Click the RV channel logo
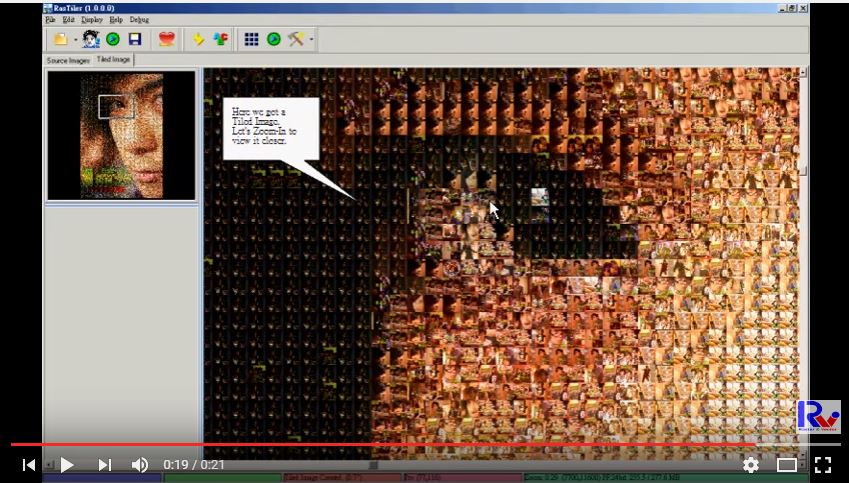This screenshot has width=849, height=483. point(819,416)
